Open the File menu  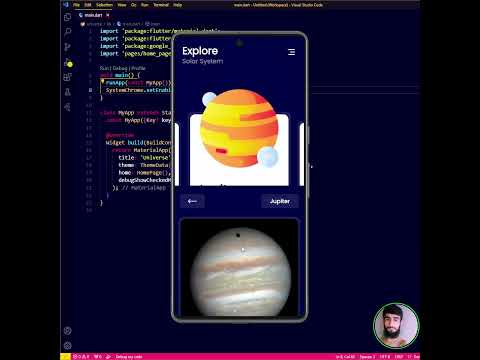click(76, 5)
